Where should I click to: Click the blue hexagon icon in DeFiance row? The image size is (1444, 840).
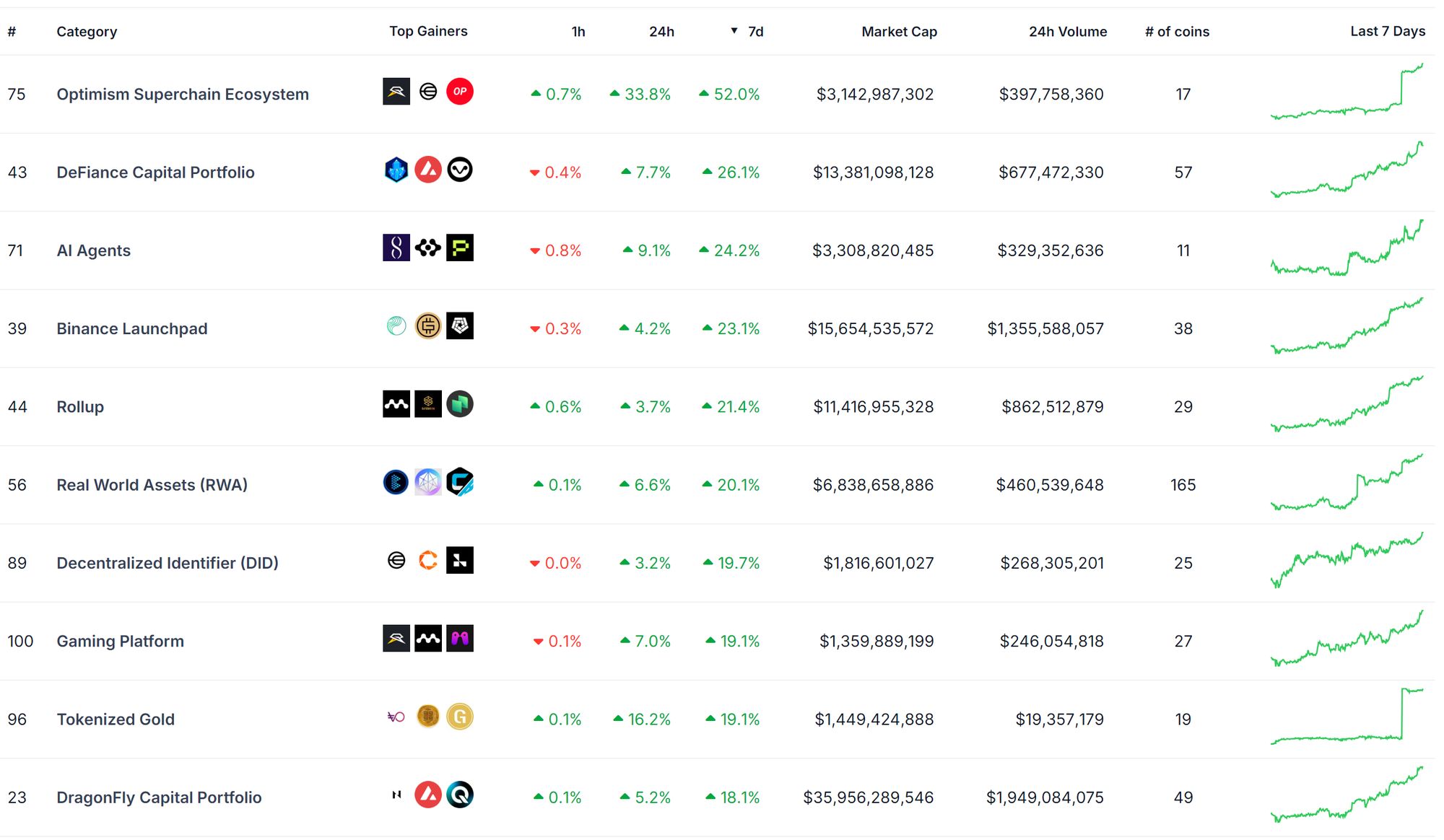point(396,170)
